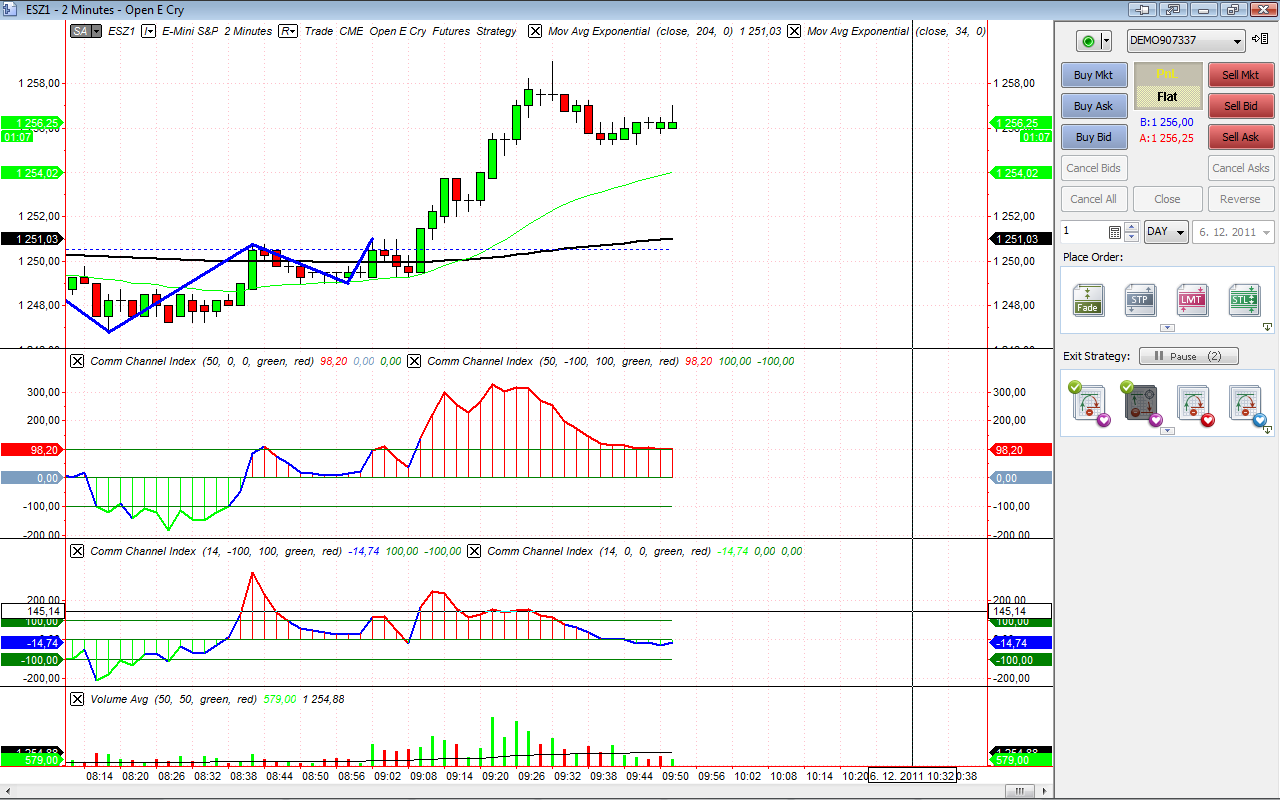Remove the Mov Avg Exponential 34 study
The height and width of the screenshot is (800, 1280).
794,31
